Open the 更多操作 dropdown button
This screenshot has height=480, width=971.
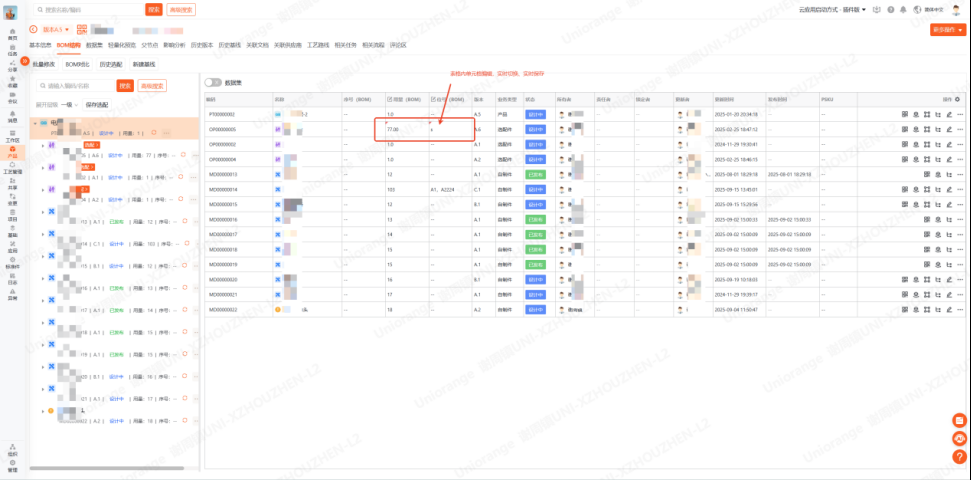(948, 30)
